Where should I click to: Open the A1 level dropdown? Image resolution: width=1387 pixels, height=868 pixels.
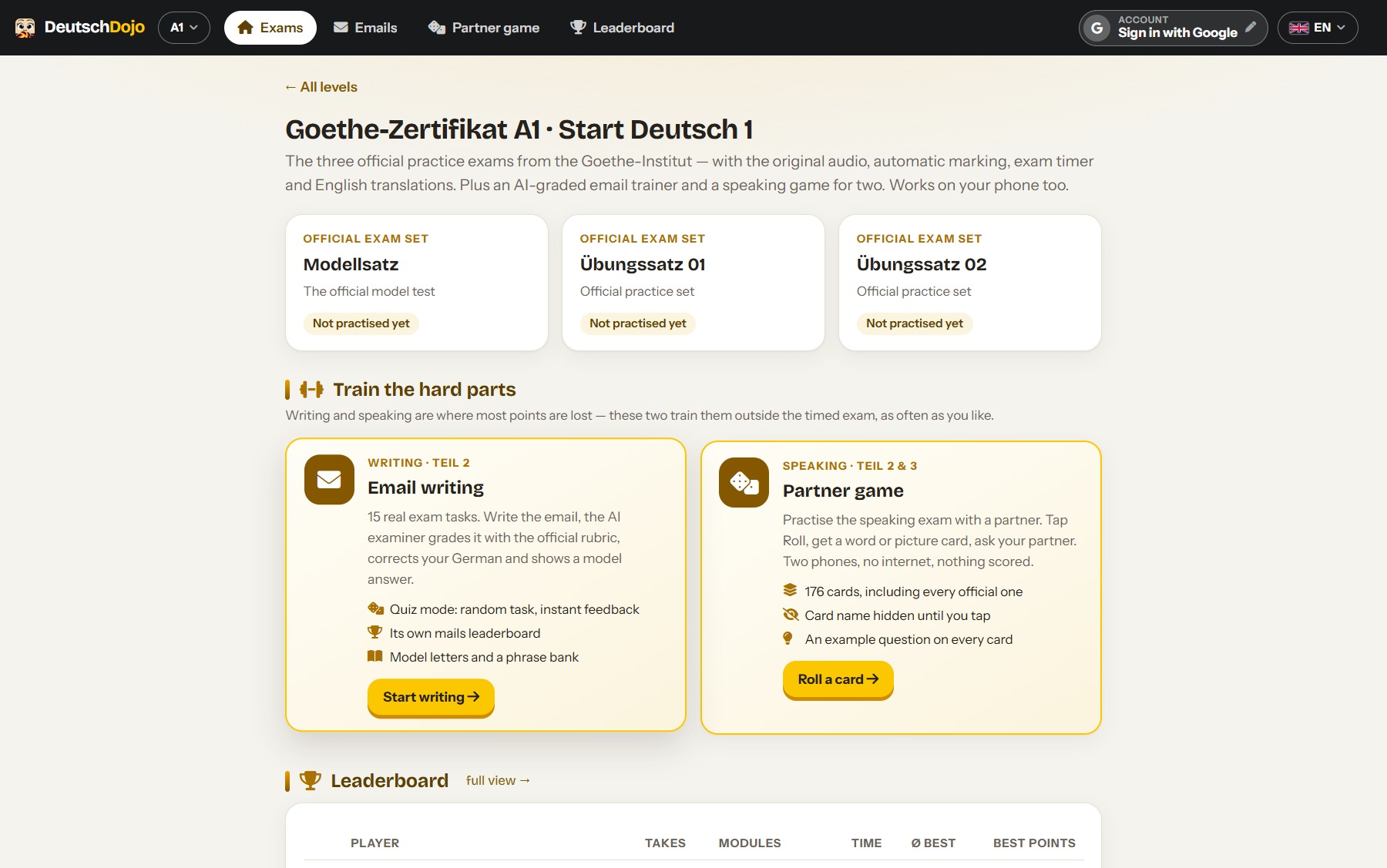184,28
